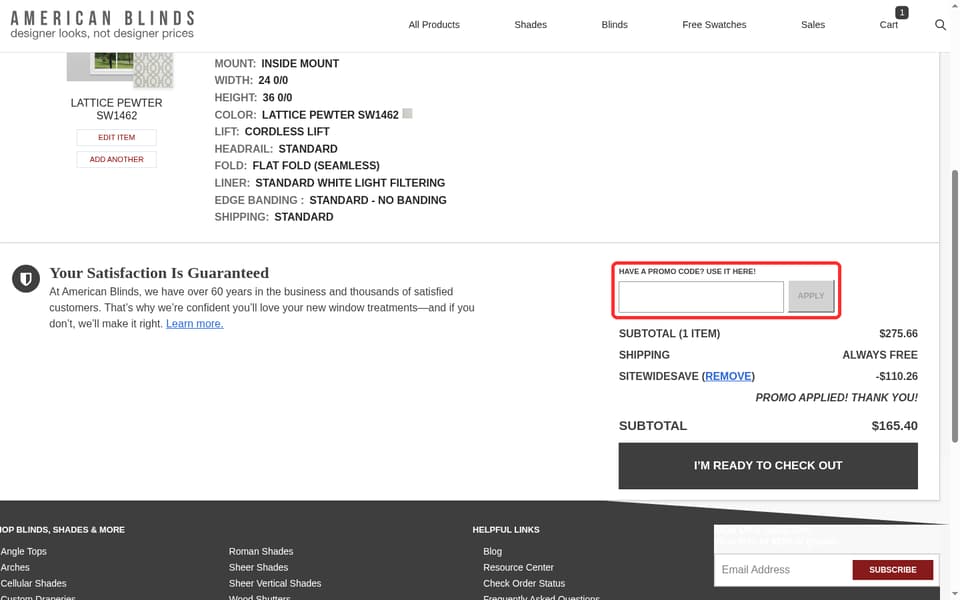Focus the Email Address field

783,569
